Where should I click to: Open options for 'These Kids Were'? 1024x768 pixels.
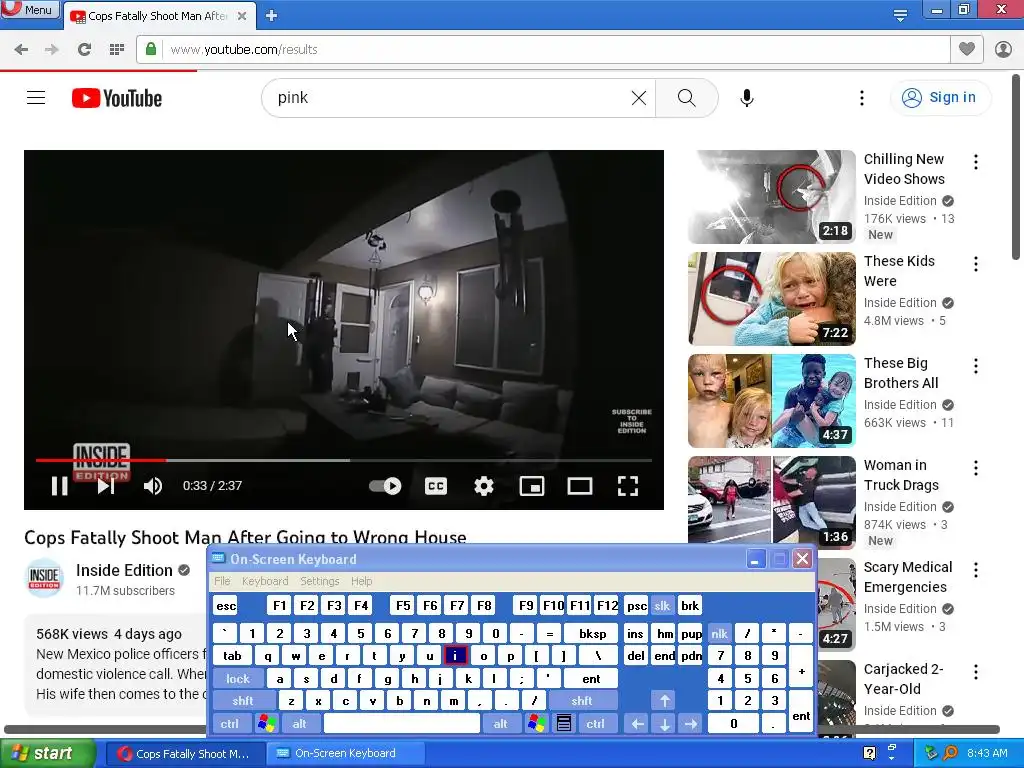coord(976,264)
